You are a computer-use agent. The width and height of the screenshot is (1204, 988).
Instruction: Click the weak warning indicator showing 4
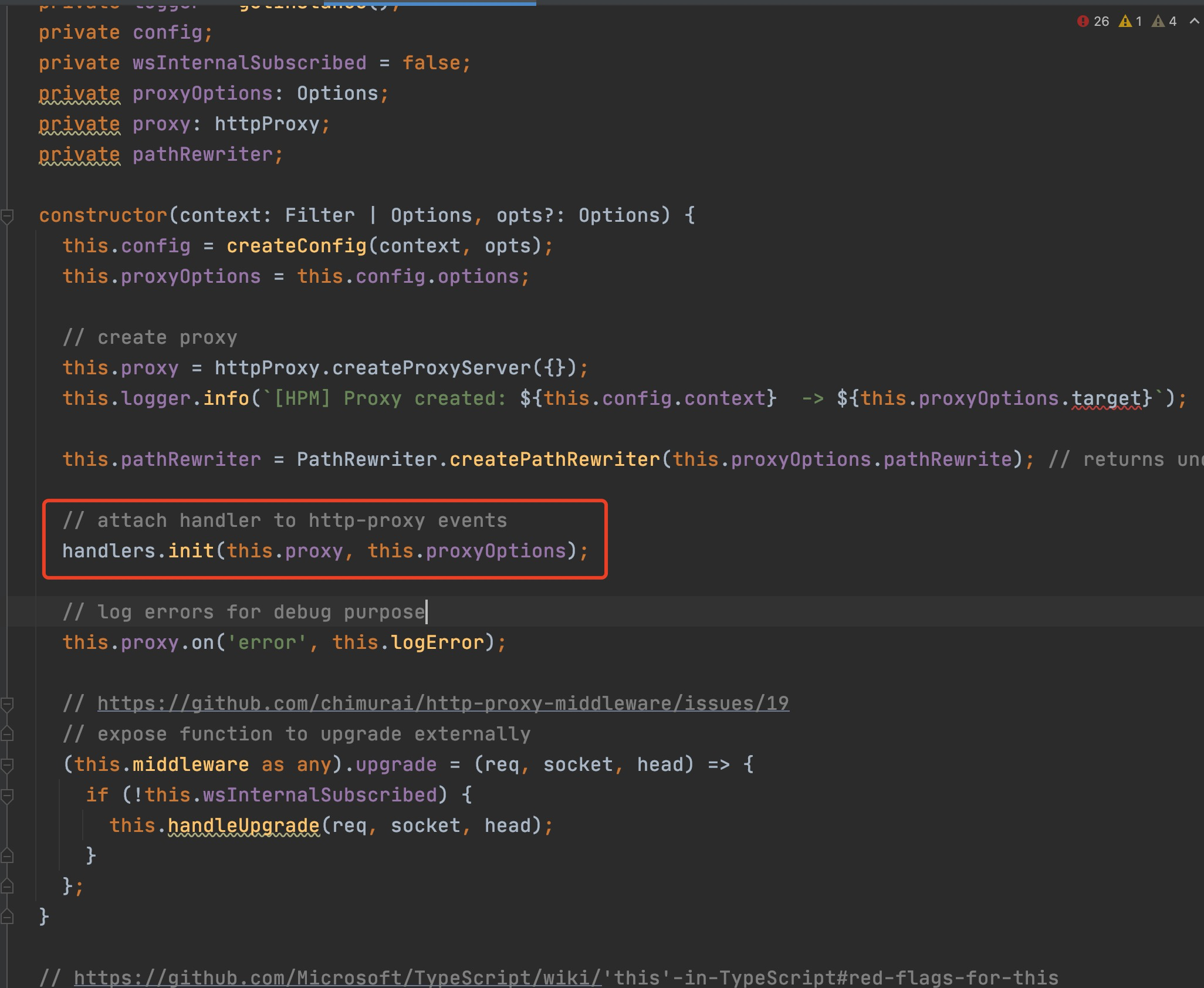tap(1164, 22)
